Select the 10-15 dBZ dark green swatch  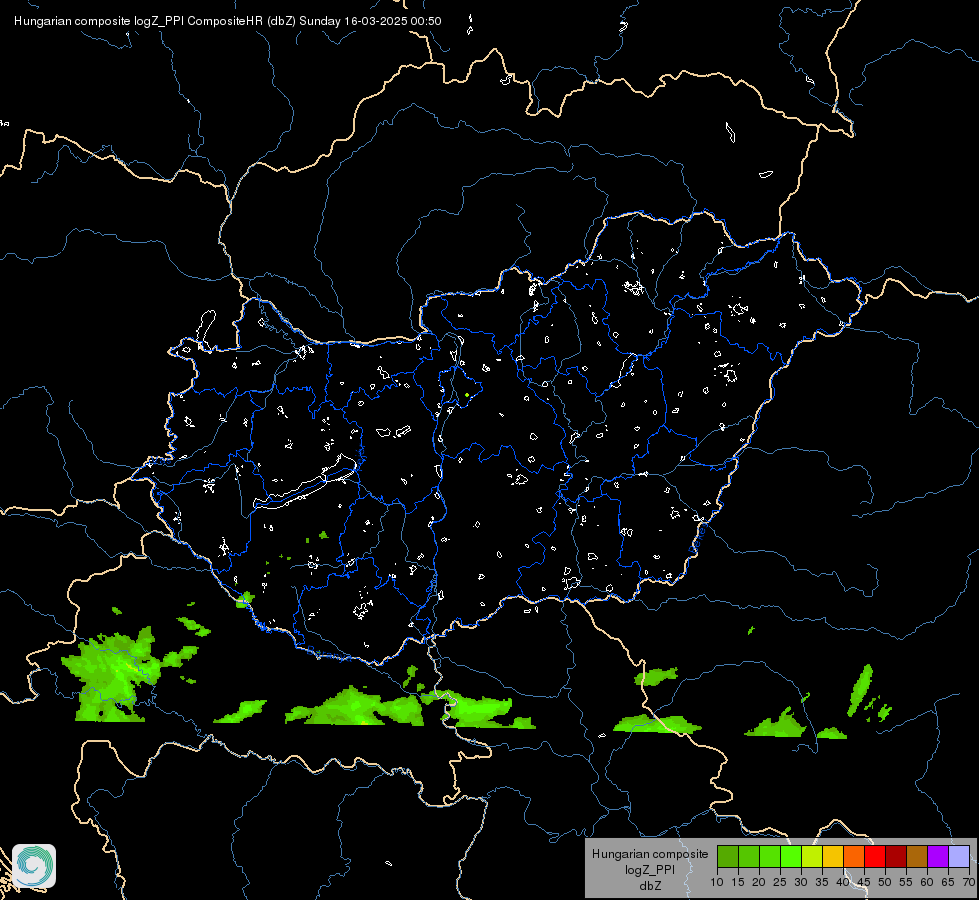click(727, 856)
